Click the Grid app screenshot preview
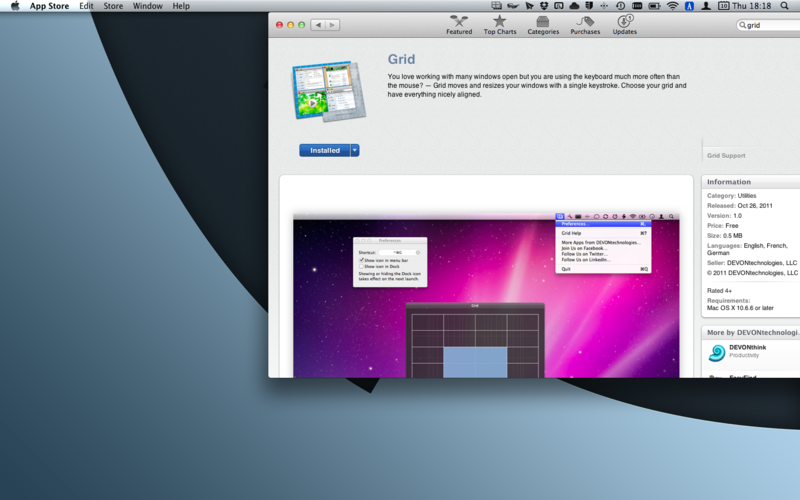800x500 pixels. click(486, 295)
